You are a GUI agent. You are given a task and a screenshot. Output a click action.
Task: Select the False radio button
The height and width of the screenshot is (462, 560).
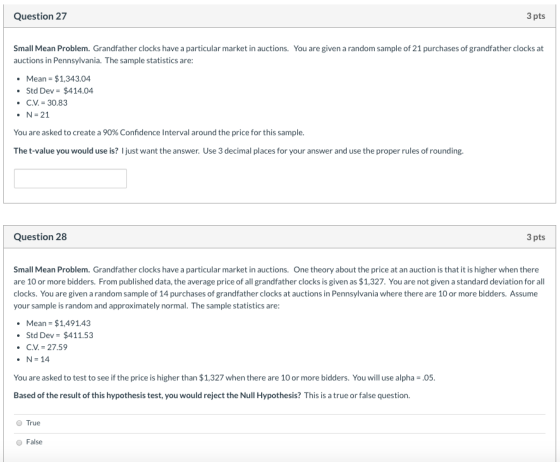pos(19,442)
